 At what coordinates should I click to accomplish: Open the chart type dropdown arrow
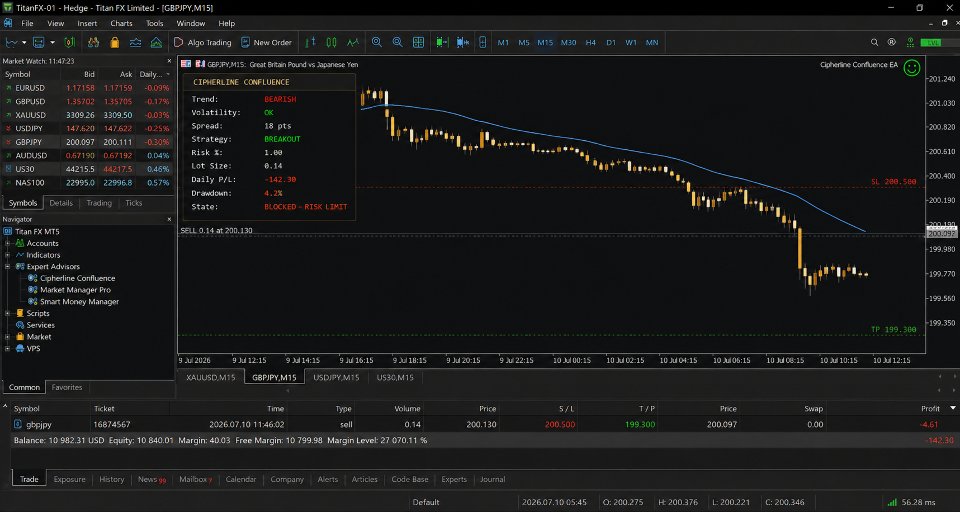24,42
